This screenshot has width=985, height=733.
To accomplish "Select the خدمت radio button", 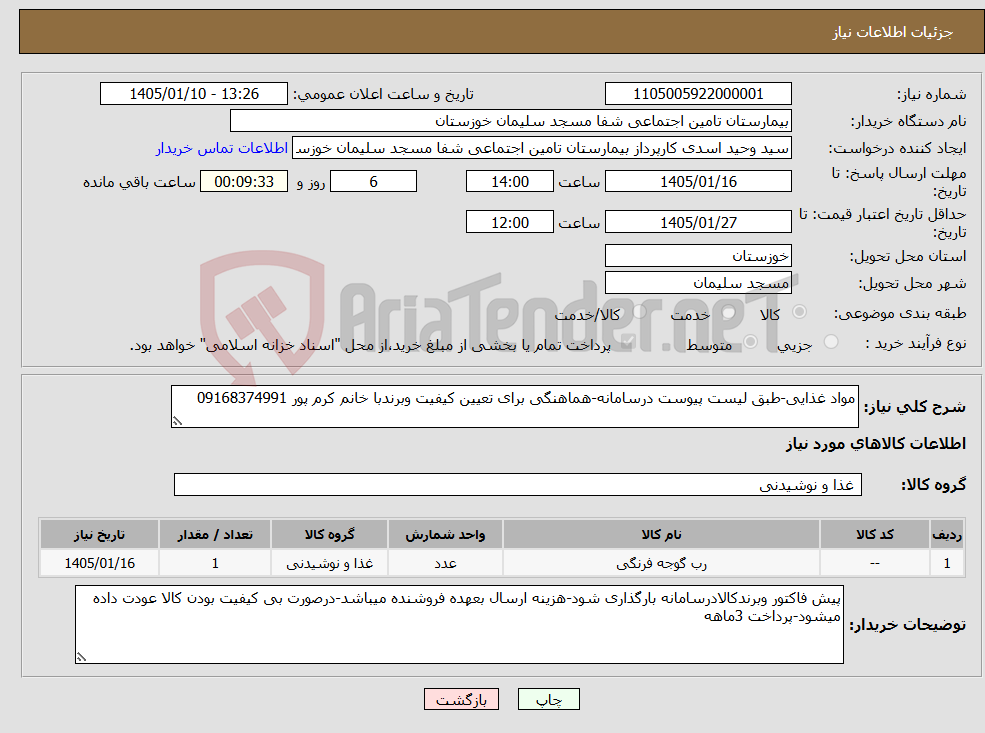I will pyautogui.click(x=729, y=312).
